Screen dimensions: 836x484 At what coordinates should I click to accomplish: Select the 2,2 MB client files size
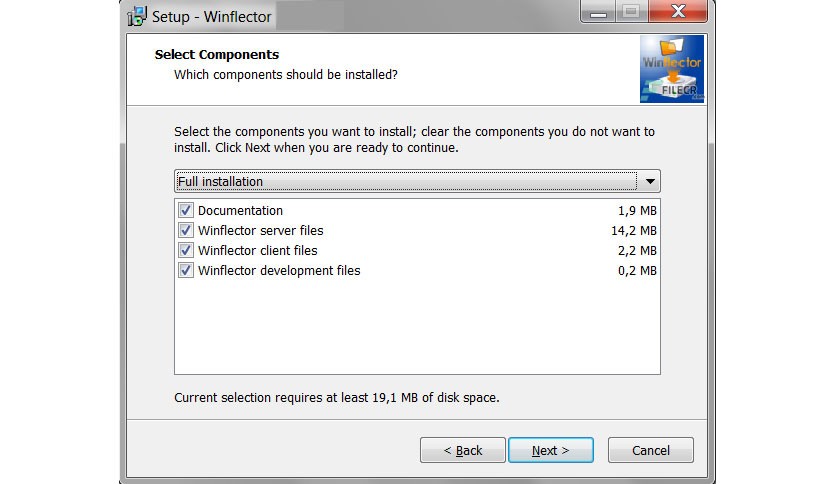[637, 251]
